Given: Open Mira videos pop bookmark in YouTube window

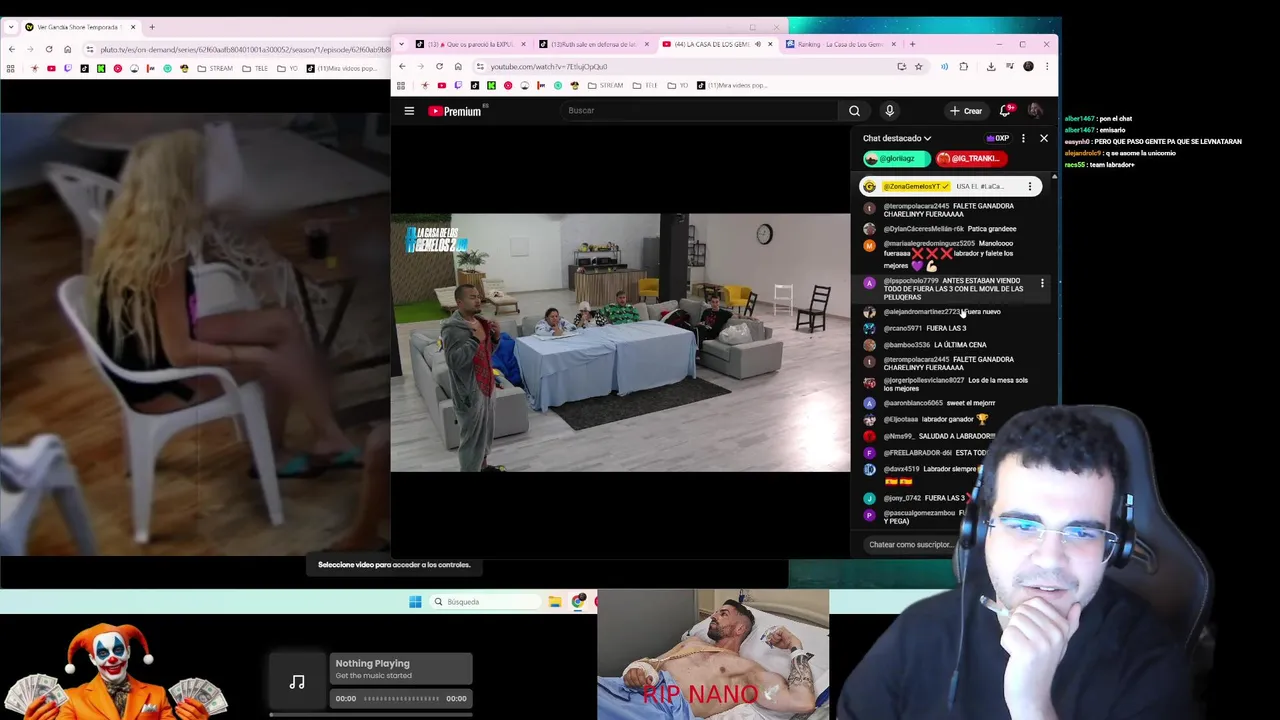Looking at the screenshot, I should (732, 86).
